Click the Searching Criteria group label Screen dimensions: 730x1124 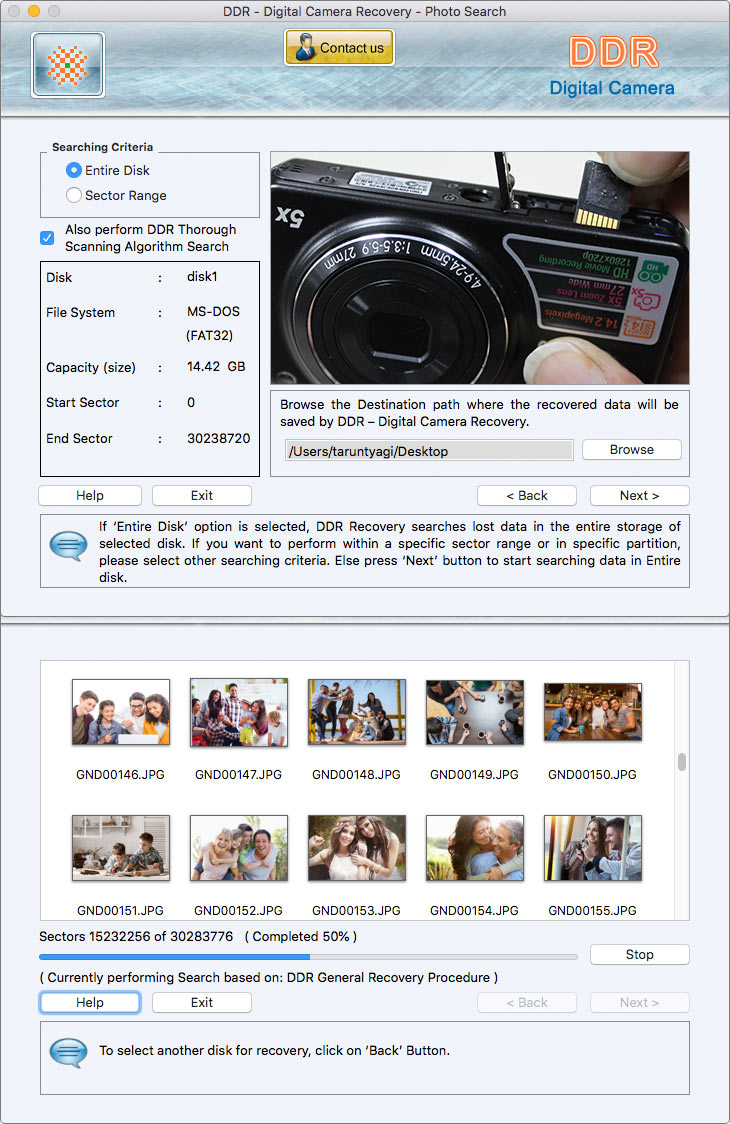[x=103, y=147]
